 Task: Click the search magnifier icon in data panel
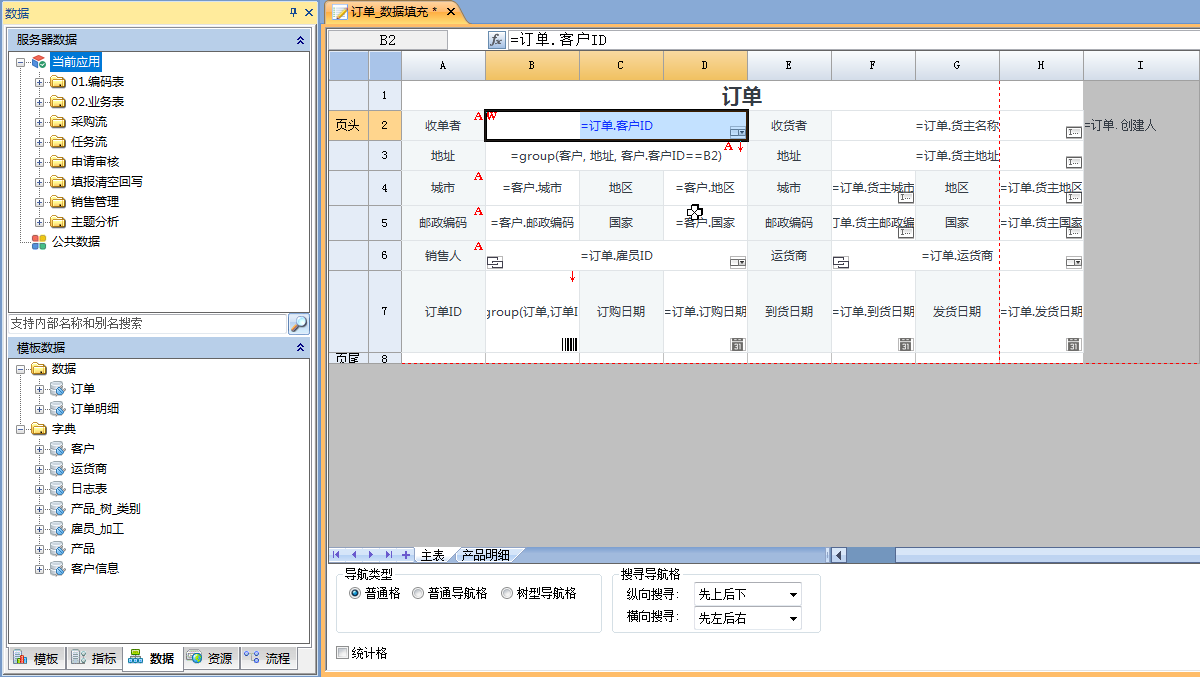(298, 324)
